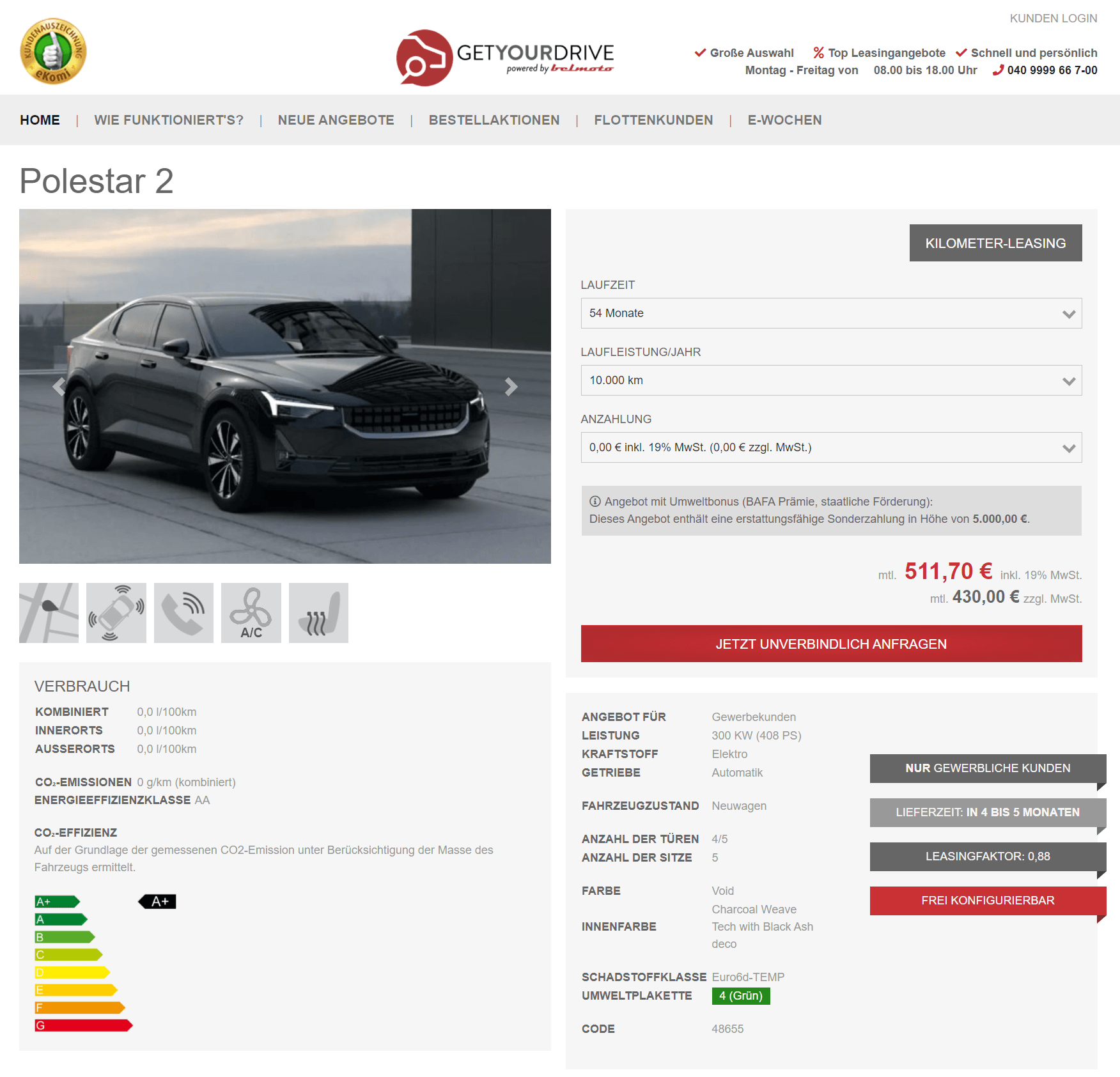Show previous car image with left arrow
The image size is (1120, 1077).
(x=59, y=386)
